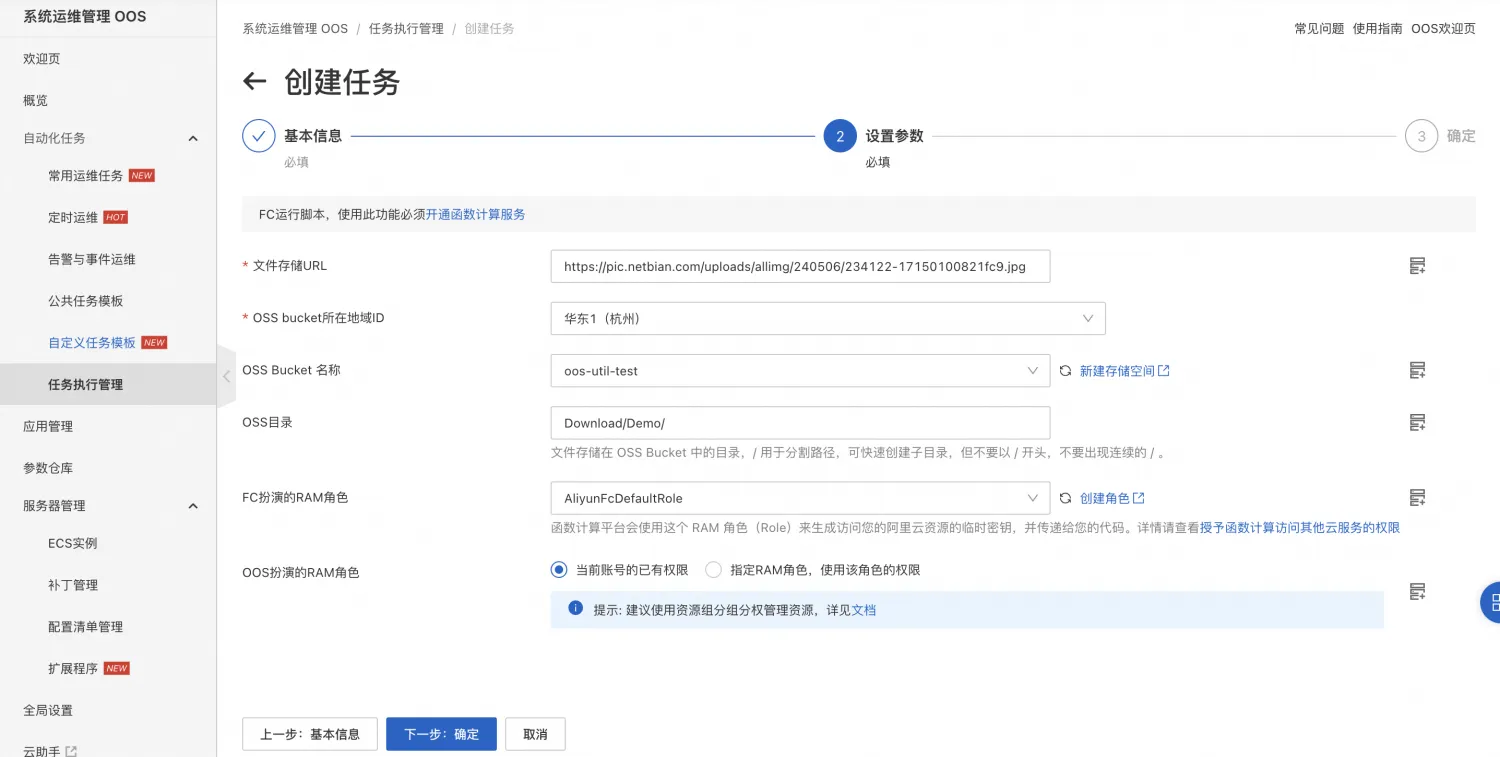This screenshot has width=1500, height=757.
Task: Open 自定义任务模板 in the sidebar
Action: click(x=92, y=343)
